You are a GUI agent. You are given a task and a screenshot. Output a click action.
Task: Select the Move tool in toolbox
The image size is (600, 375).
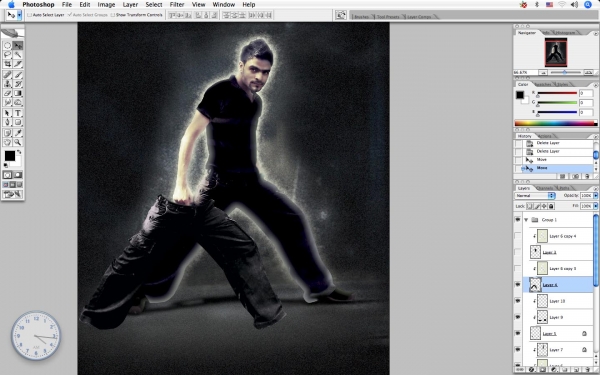click(x=18, y=46)
